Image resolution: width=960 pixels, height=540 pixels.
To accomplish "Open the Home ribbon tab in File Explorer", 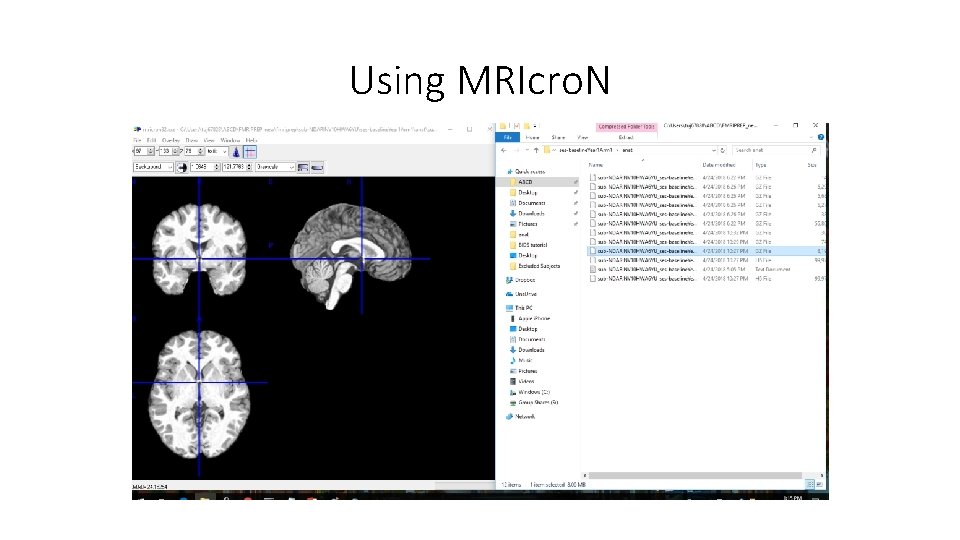I will (533, 138).
